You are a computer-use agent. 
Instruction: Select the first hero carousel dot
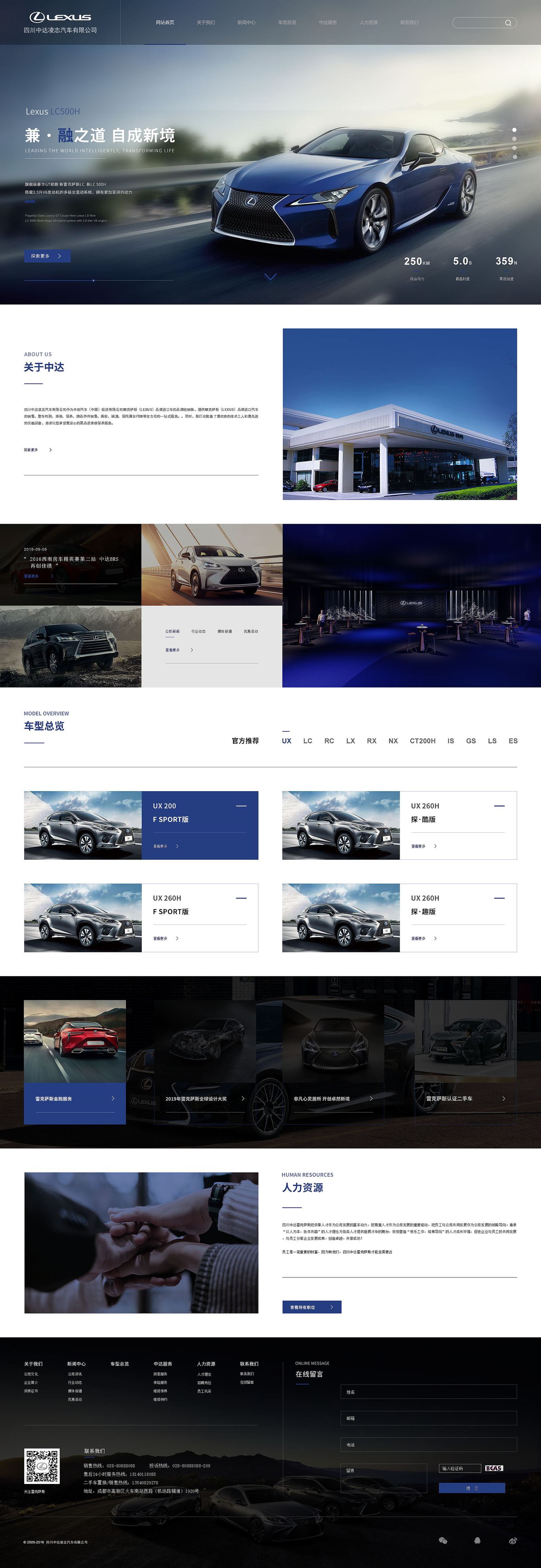pyautogui.click(x=514, y=130)
